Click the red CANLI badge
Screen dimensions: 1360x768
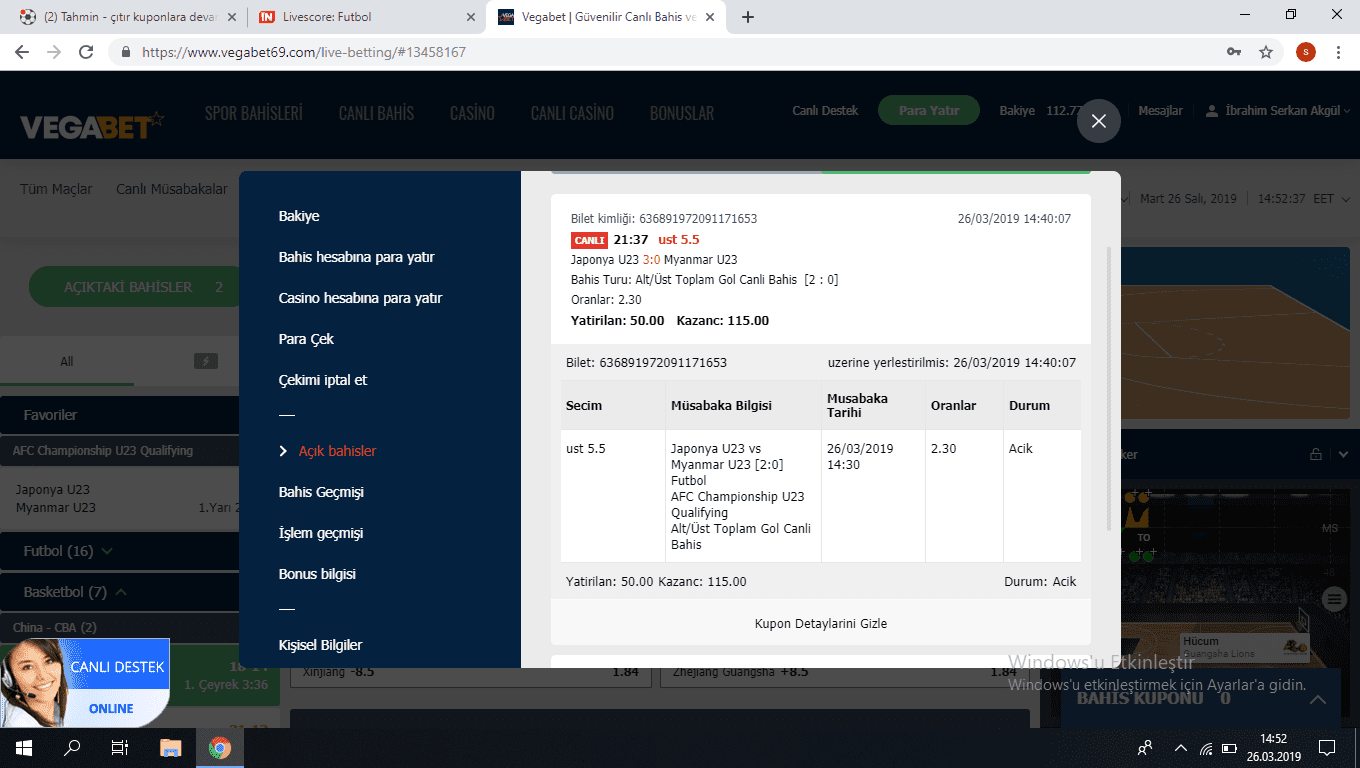point(589,240)
